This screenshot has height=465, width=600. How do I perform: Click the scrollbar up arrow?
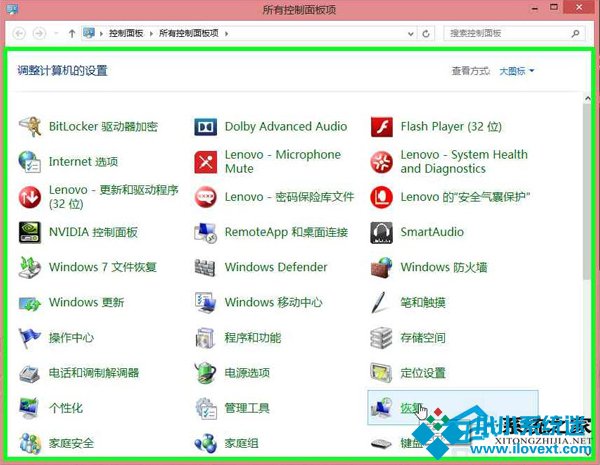click(x=587, y=98)
